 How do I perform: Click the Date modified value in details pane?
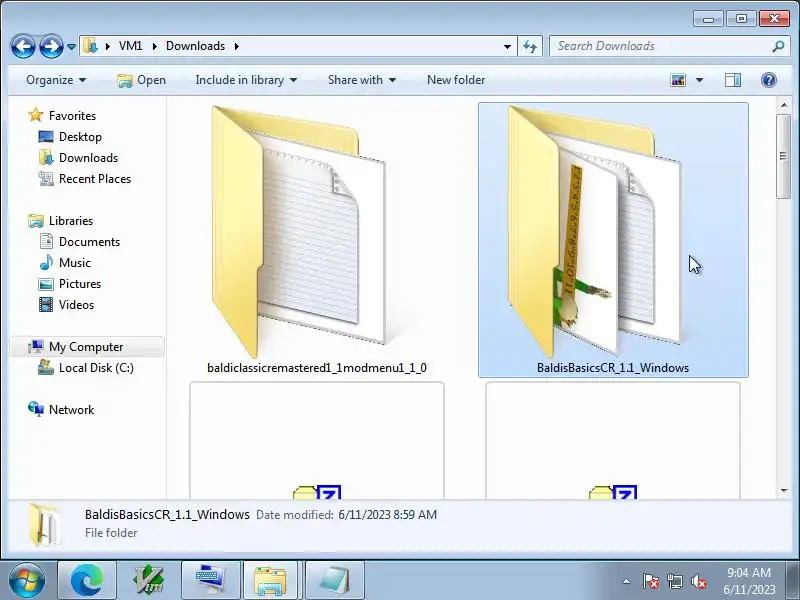[x=388, y=515]
